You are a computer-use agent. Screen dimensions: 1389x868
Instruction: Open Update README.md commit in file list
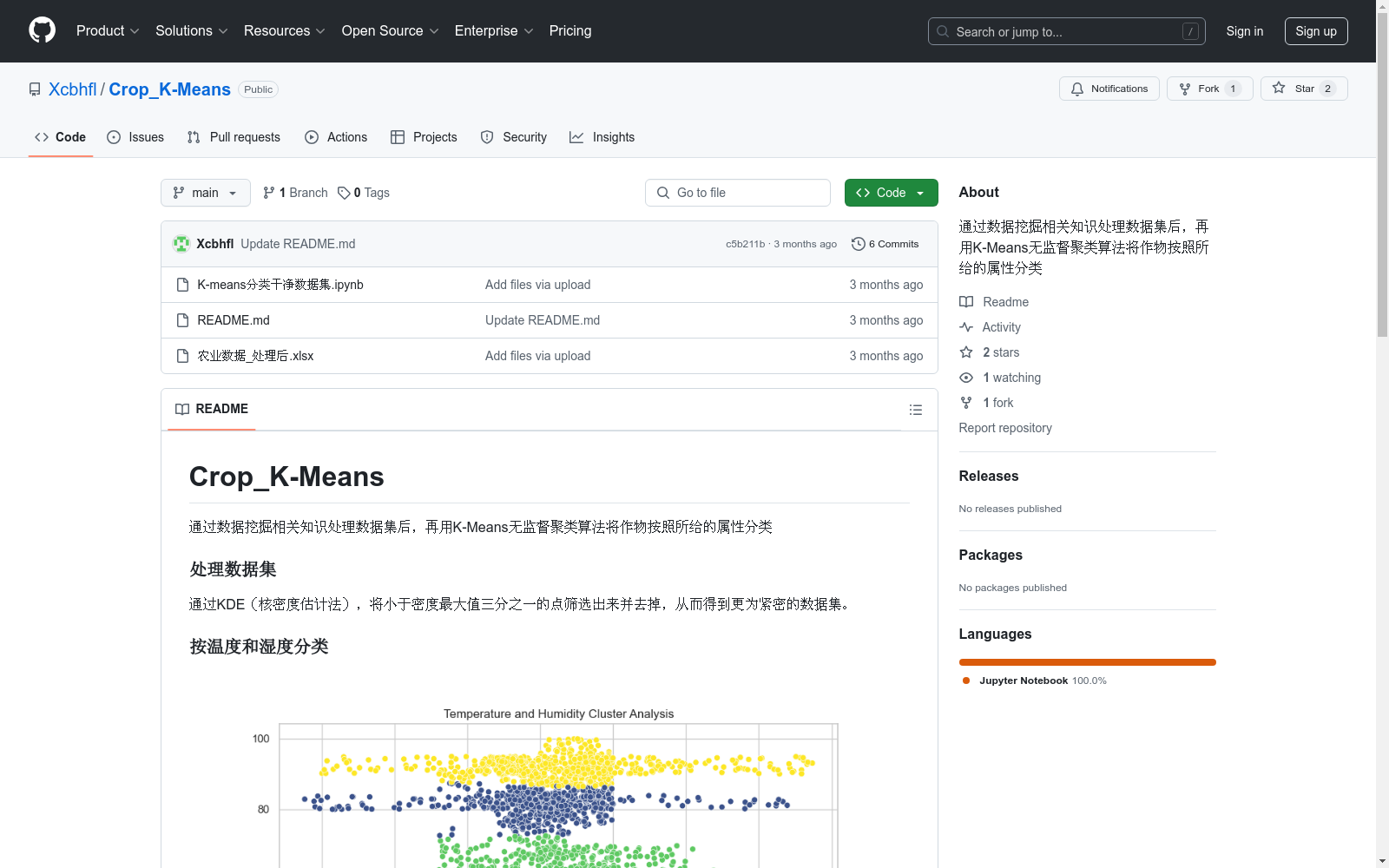(543, 320)
